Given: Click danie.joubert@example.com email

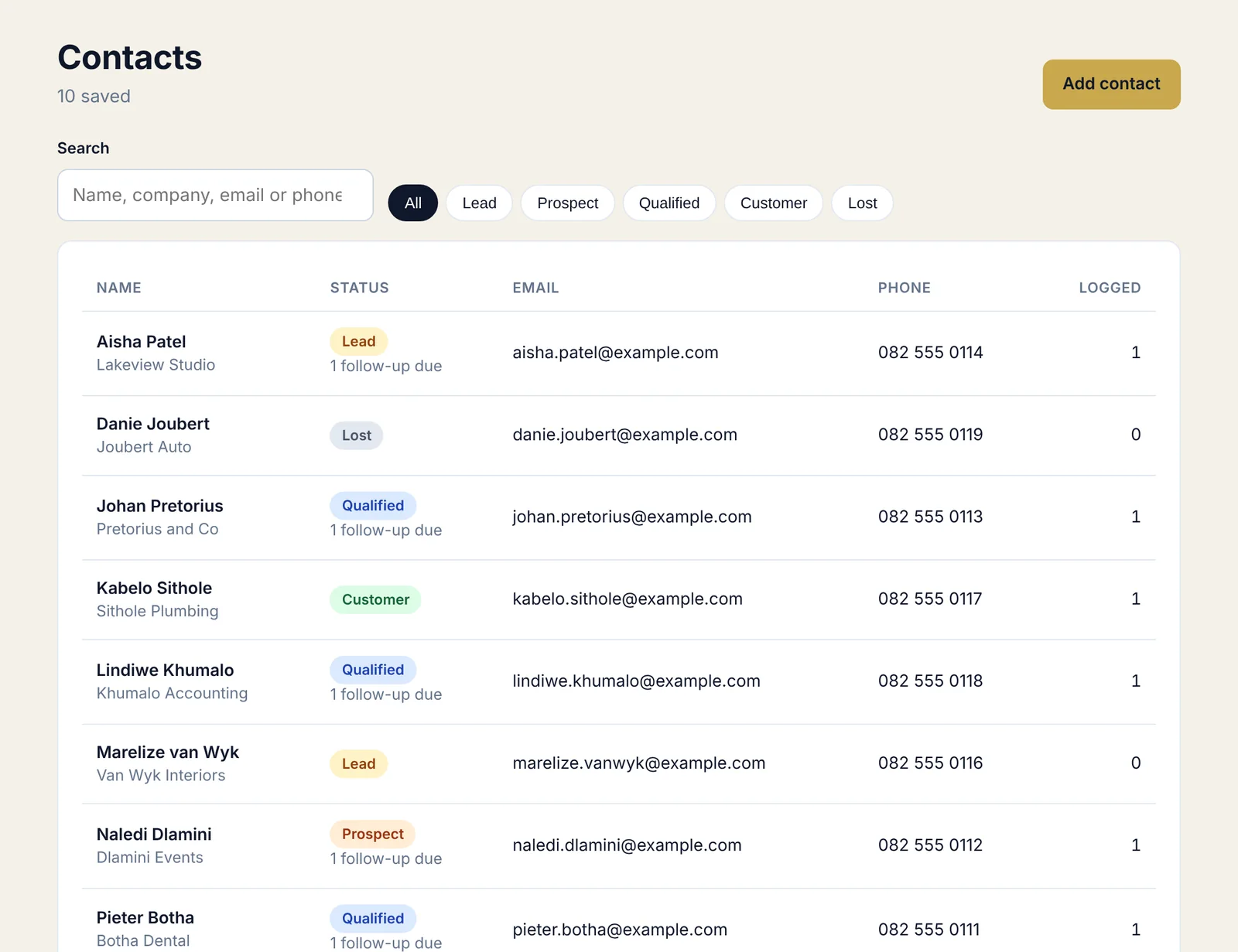Looking at the screenshot, I should (625, 435).
